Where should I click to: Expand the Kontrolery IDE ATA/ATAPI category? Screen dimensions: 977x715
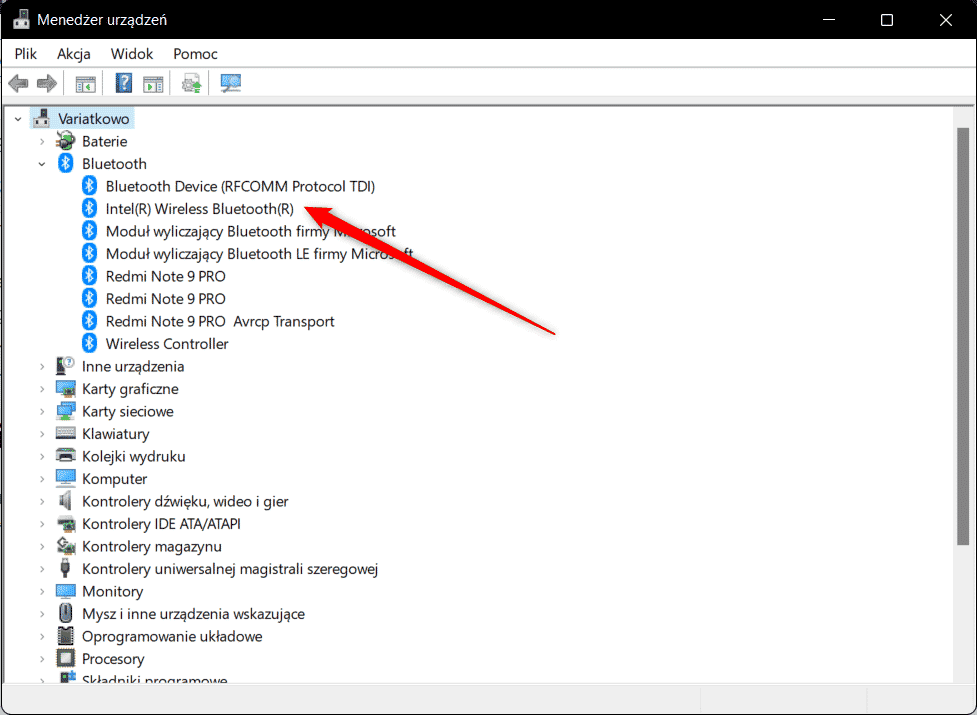(x=42, y=524)
